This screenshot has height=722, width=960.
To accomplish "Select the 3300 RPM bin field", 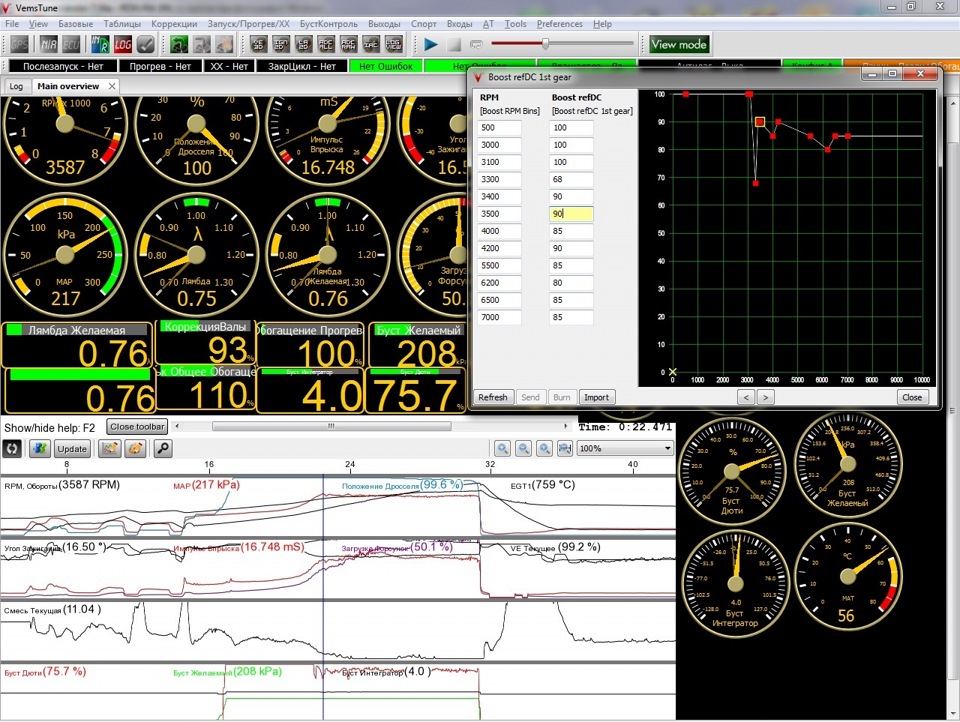I will click(499, 178).
